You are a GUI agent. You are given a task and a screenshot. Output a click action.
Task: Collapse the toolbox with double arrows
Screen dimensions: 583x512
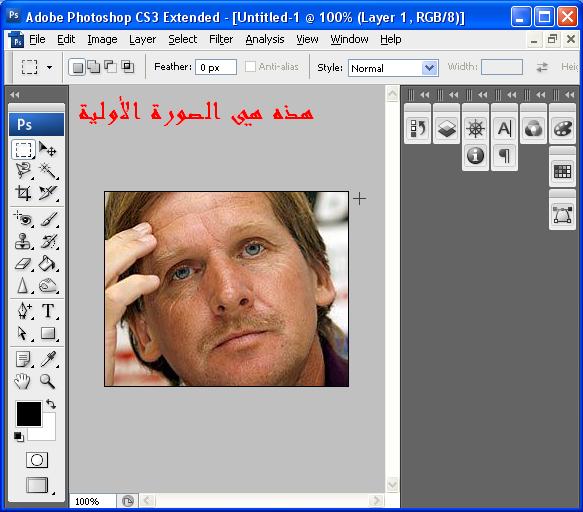[15, 95]
